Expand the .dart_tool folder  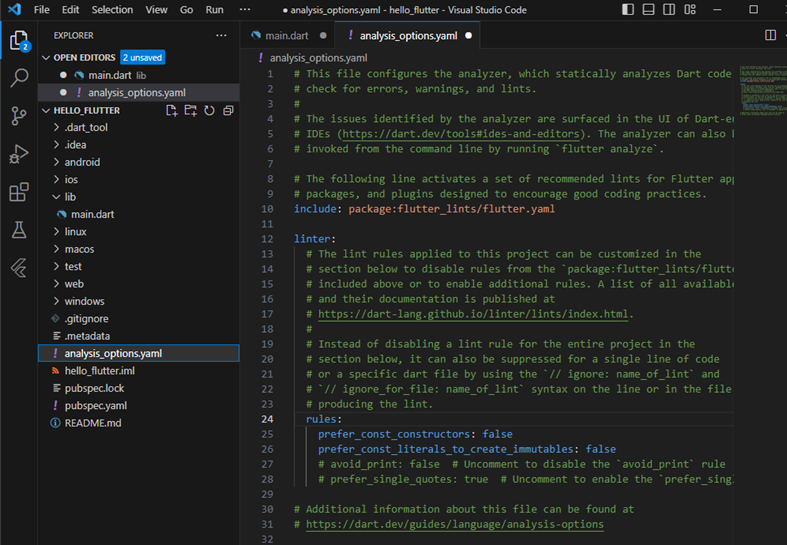tap(85, 127)
